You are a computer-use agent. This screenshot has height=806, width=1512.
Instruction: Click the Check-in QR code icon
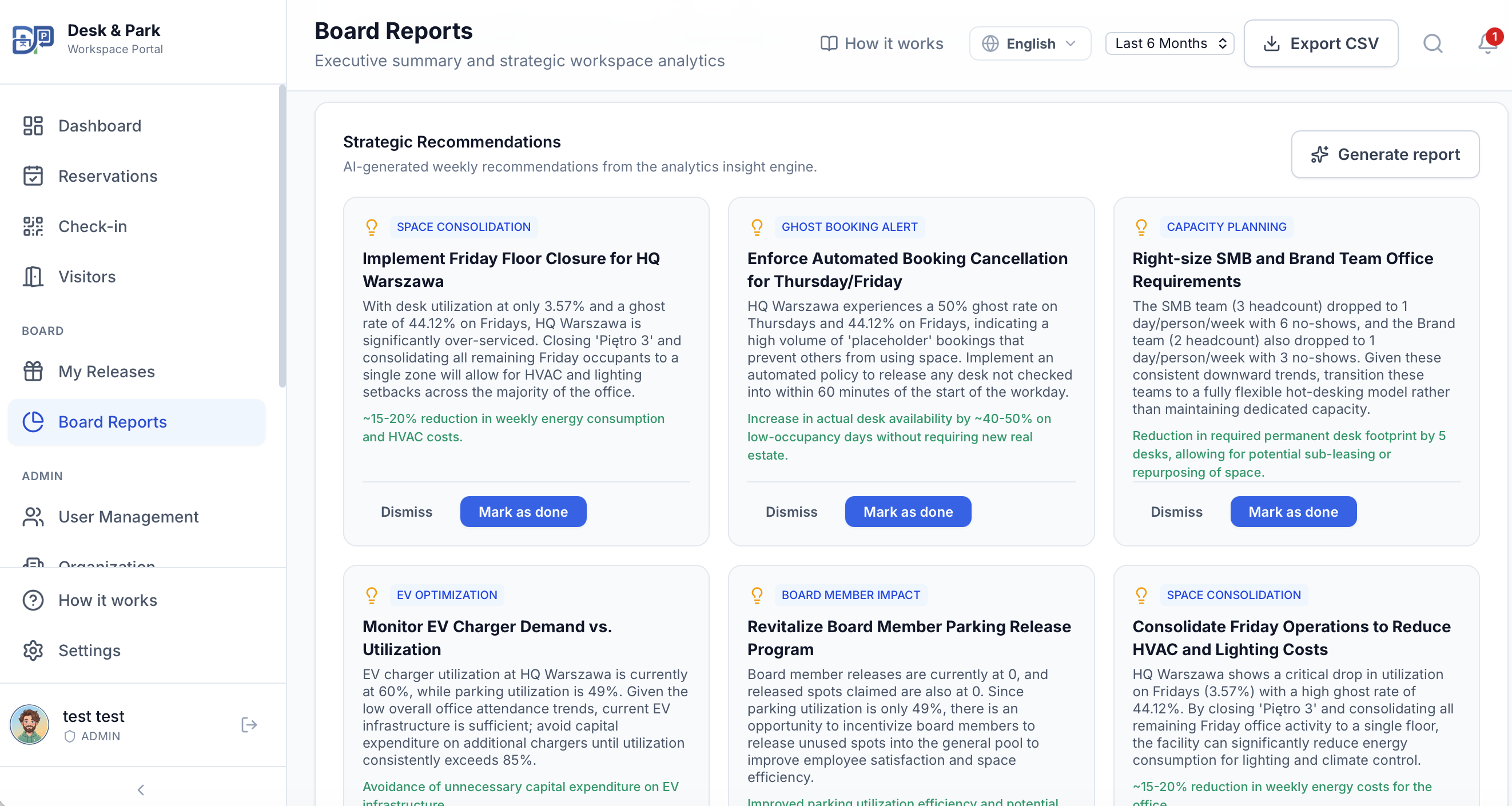click(33, 226)
